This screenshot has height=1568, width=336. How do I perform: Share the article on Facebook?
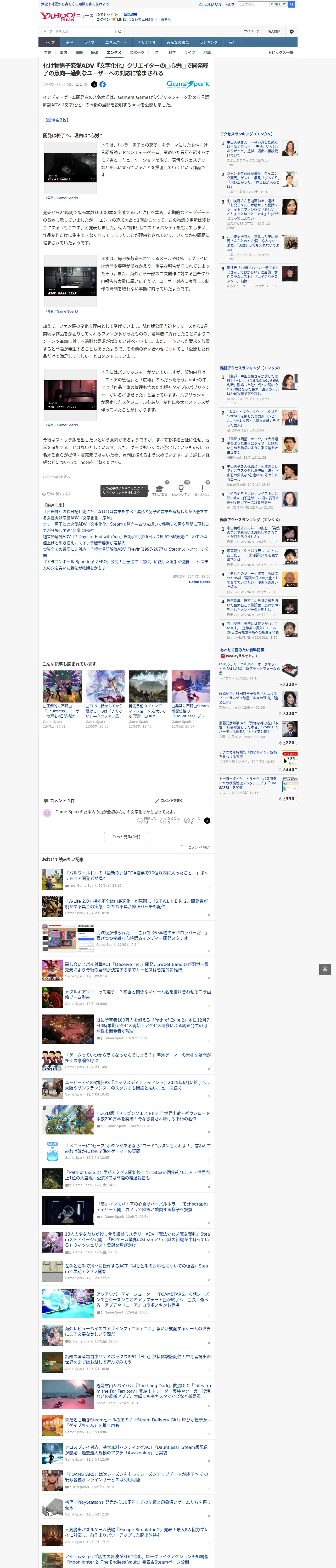[x=102, y=85]
